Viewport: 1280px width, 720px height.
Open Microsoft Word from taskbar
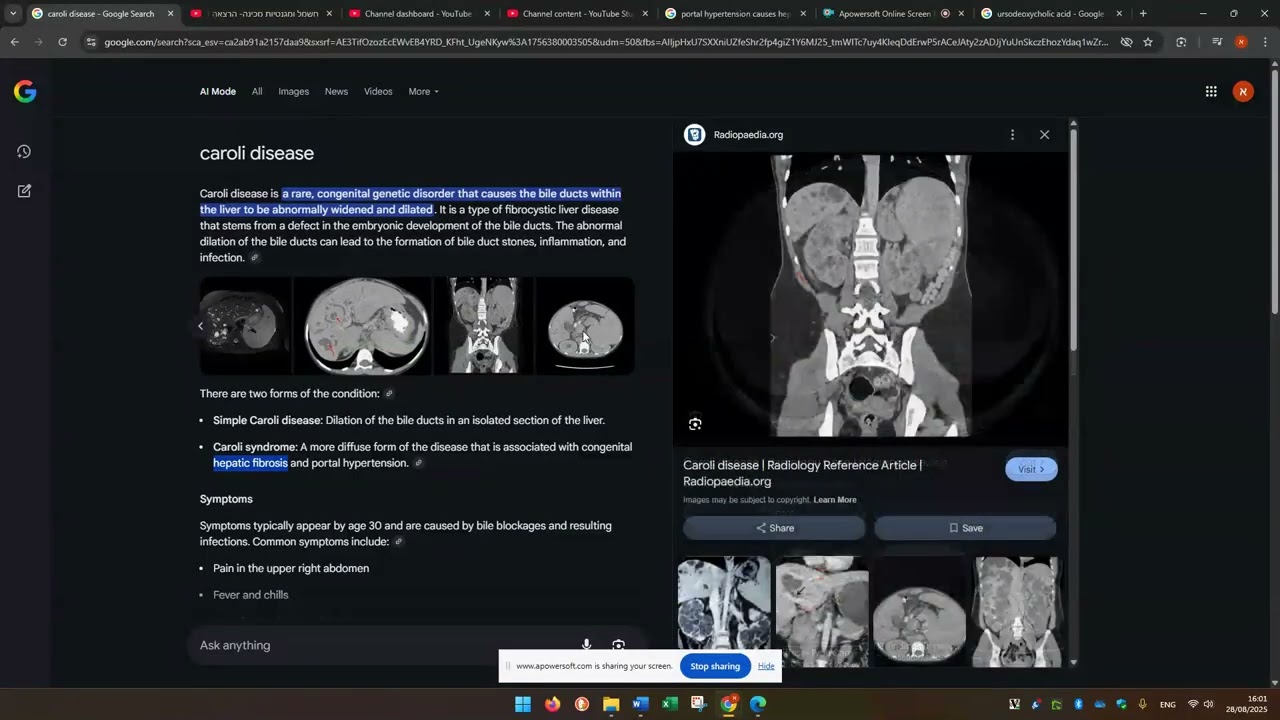point(641,704)
